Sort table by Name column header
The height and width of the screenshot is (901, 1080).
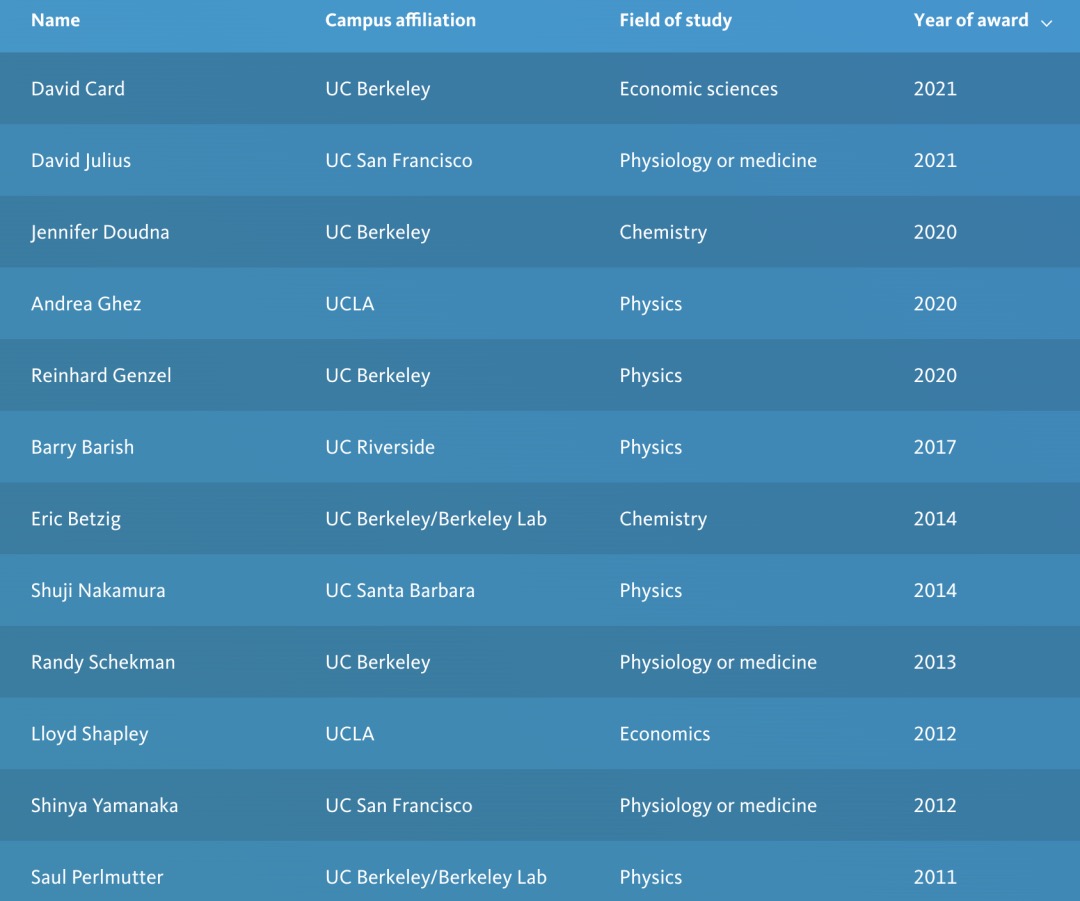point(55,20)
